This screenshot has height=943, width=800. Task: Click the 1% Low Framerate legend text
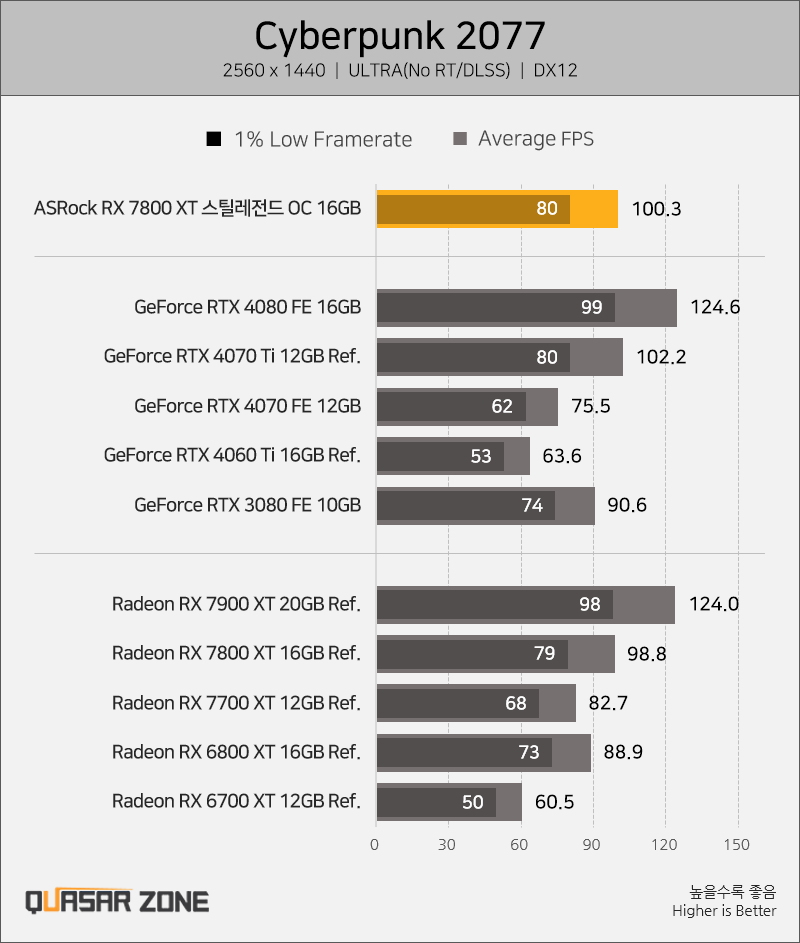[x=324, y=140]
